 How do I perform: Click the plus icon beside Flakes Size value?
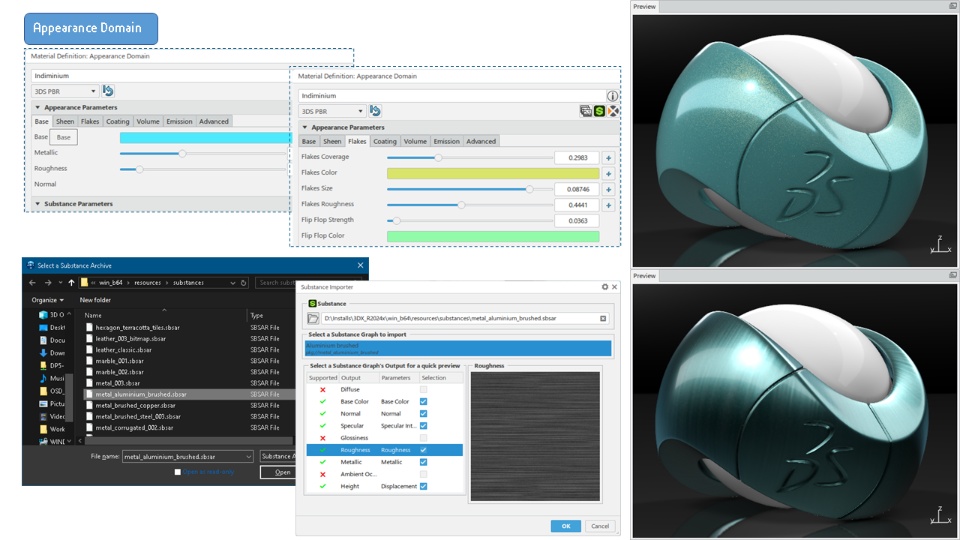click(x=609, y=189)
